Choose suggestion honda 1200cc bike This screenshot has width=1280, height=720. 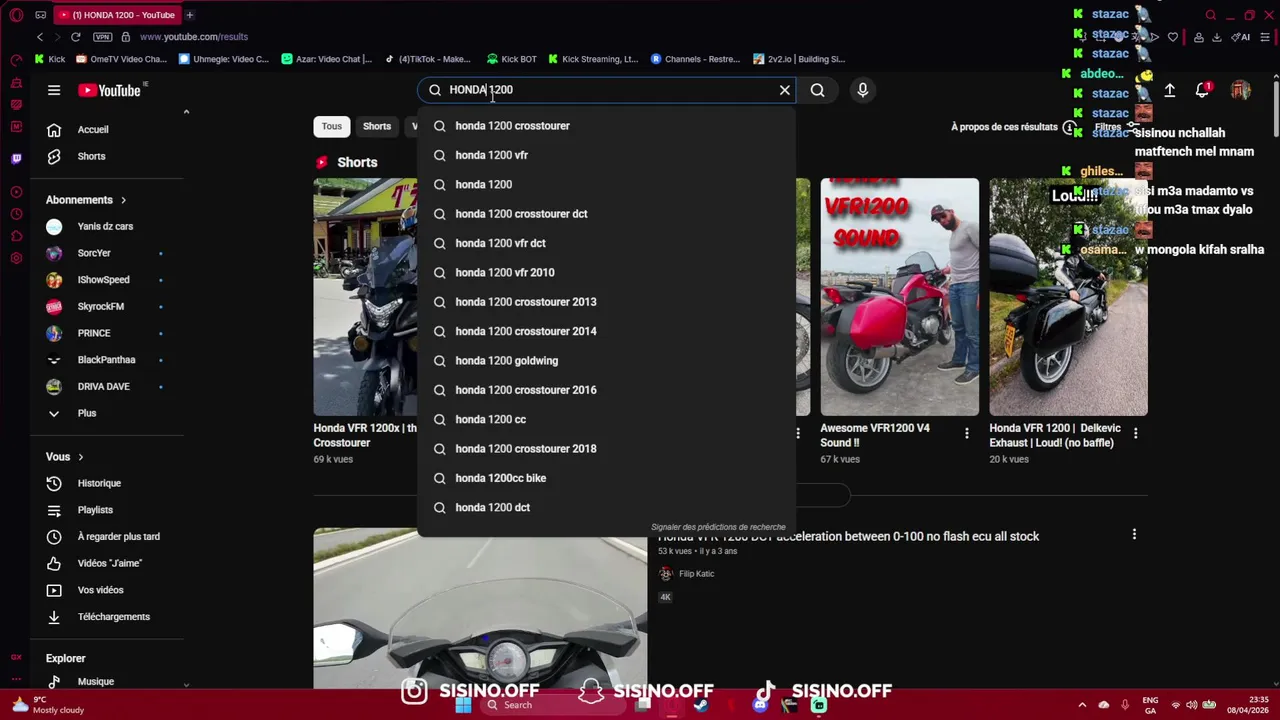[606, 478]
